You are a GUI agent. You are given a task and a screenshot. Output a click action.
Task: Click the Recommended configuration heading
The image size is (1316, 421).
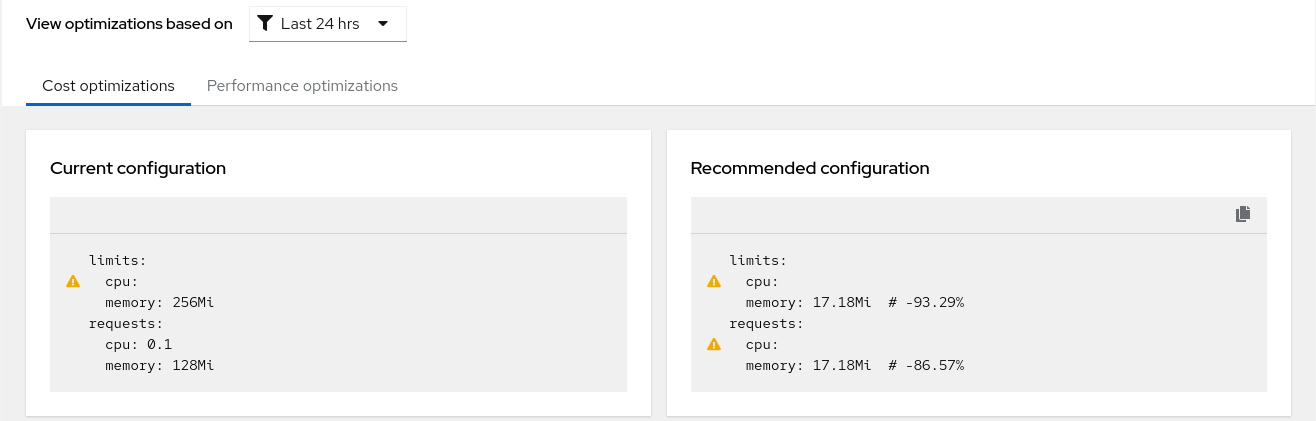pyautogui.click(x=810, y=168)
